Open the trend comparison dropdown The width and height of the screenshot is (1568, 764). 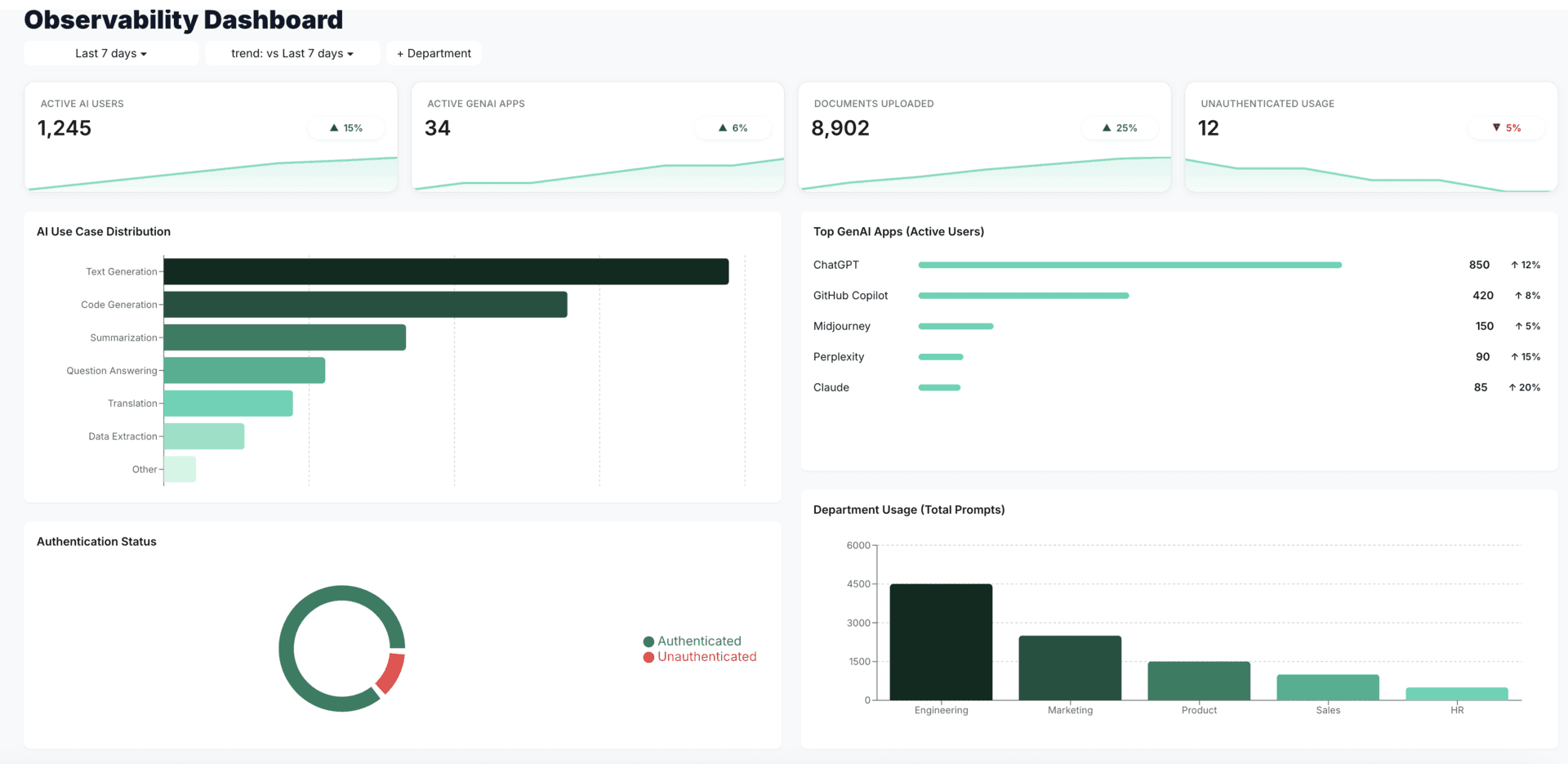tap(292, 53)
